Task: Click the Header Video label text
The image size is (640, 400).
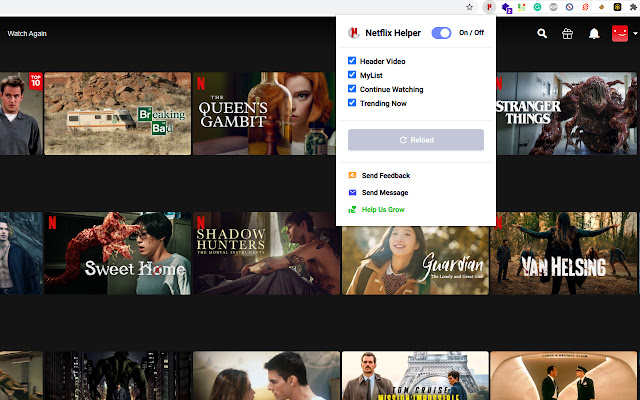Action: pyautogui.click(x=382, y=61)
